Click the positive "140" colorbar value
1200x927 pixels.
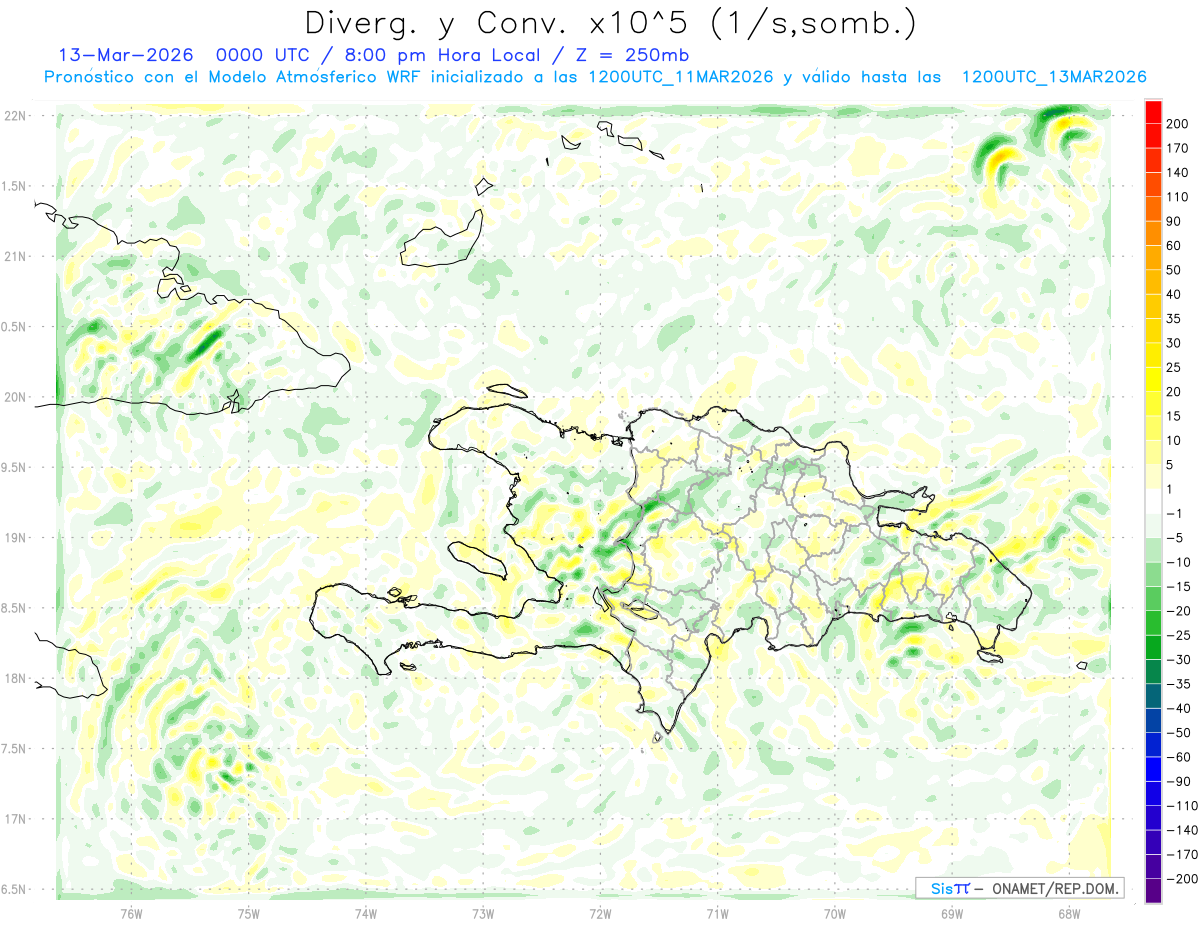point(1176,173)
